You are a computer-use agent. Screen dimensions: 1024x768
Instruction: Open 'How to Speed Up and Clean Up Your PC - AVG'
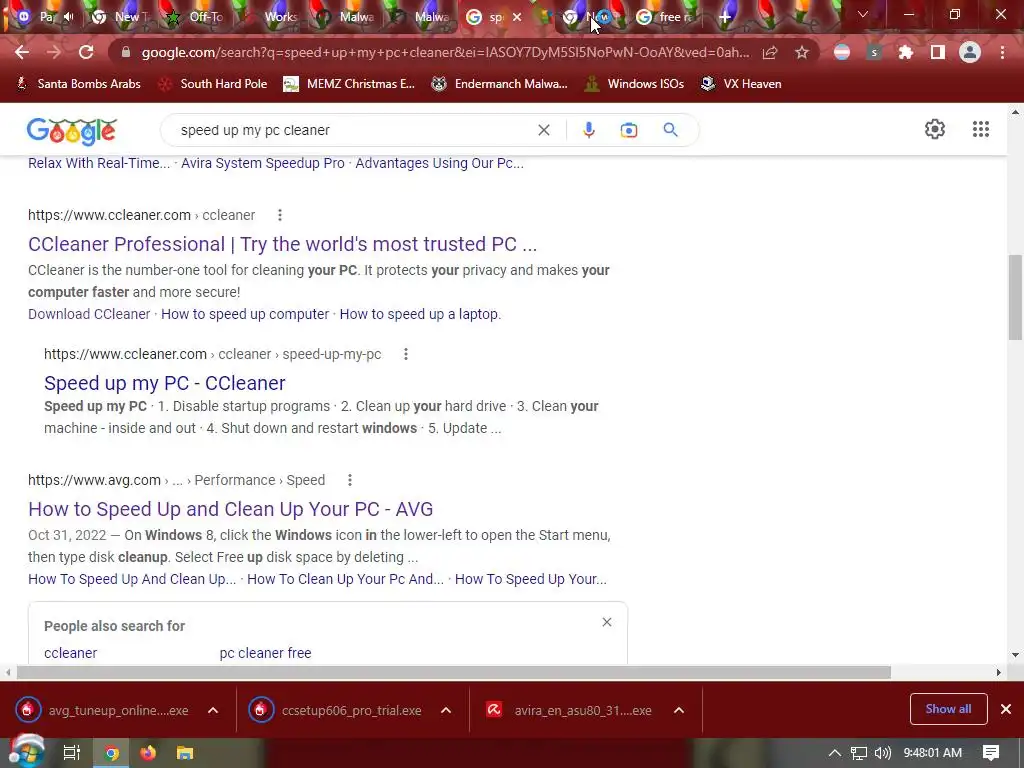231,509
